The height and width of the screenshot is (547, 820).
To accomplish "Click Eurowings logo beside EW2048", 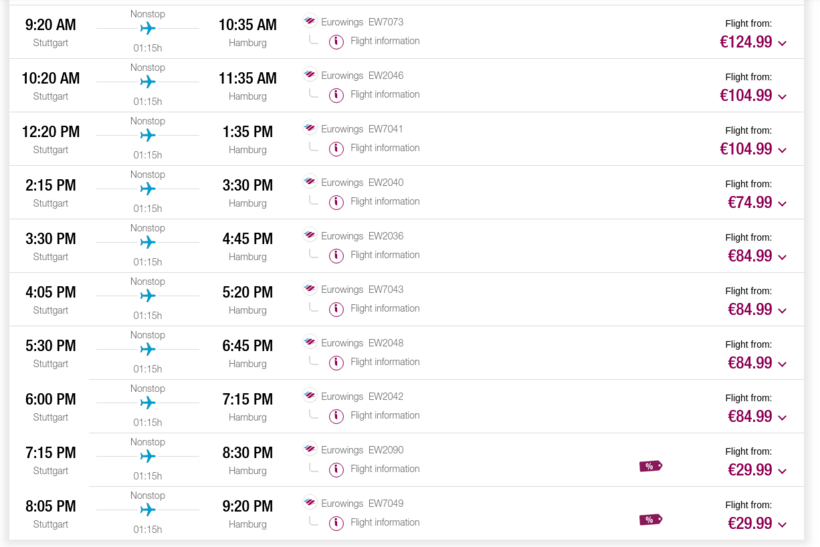I will tap(310, 342).
